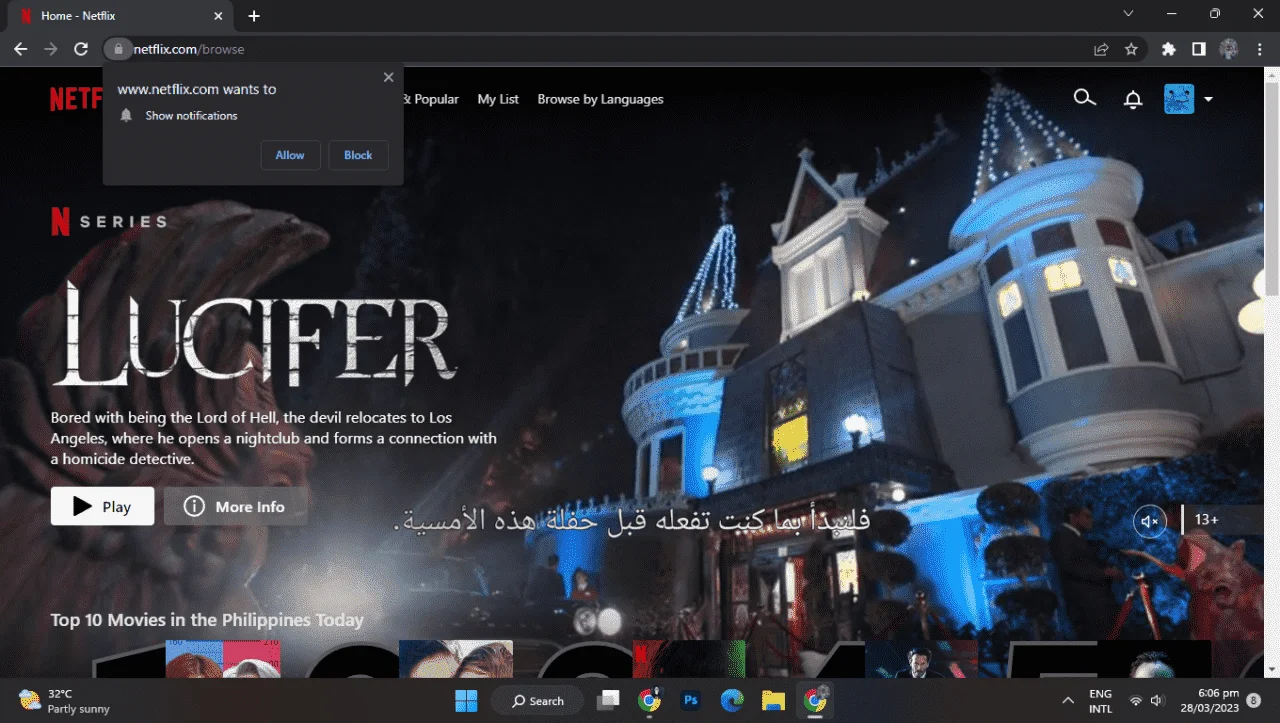Image resolution: width=1280 pixels, height=723 pixels.
Task: Open Chrome three-dot menu
Action: [1259, 48]
